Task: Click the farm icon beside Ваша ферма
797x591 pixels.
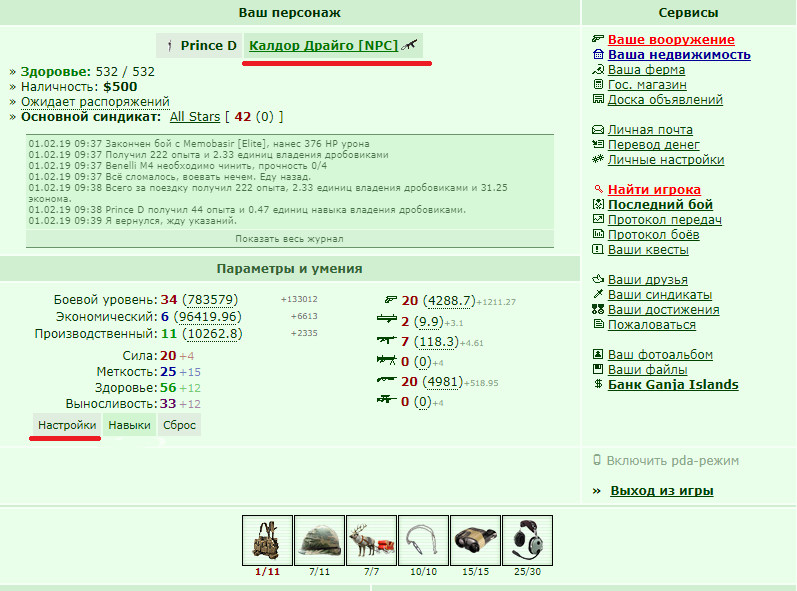Action: pos(598,70)
